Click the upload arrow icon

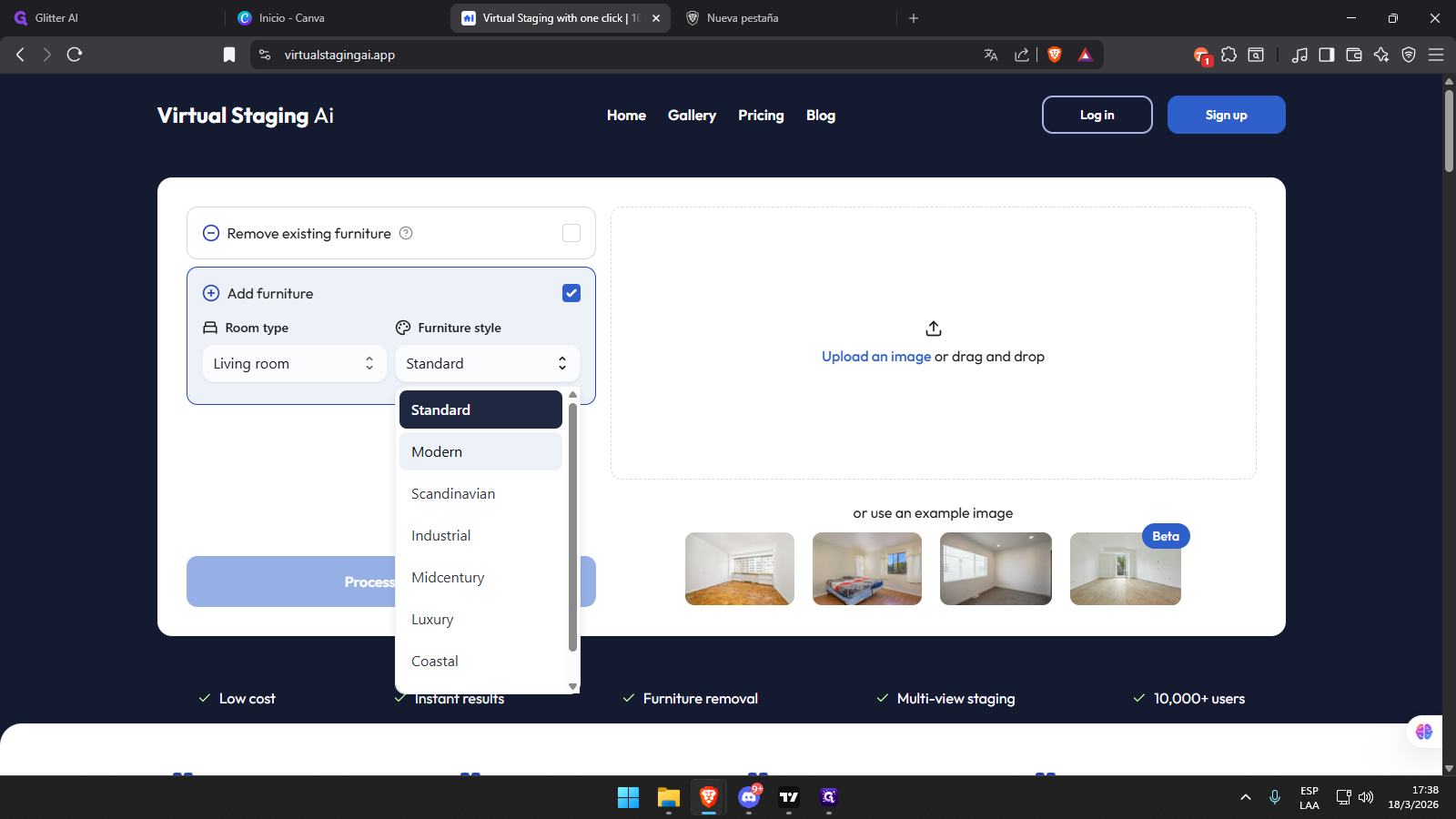click(933, 329)
